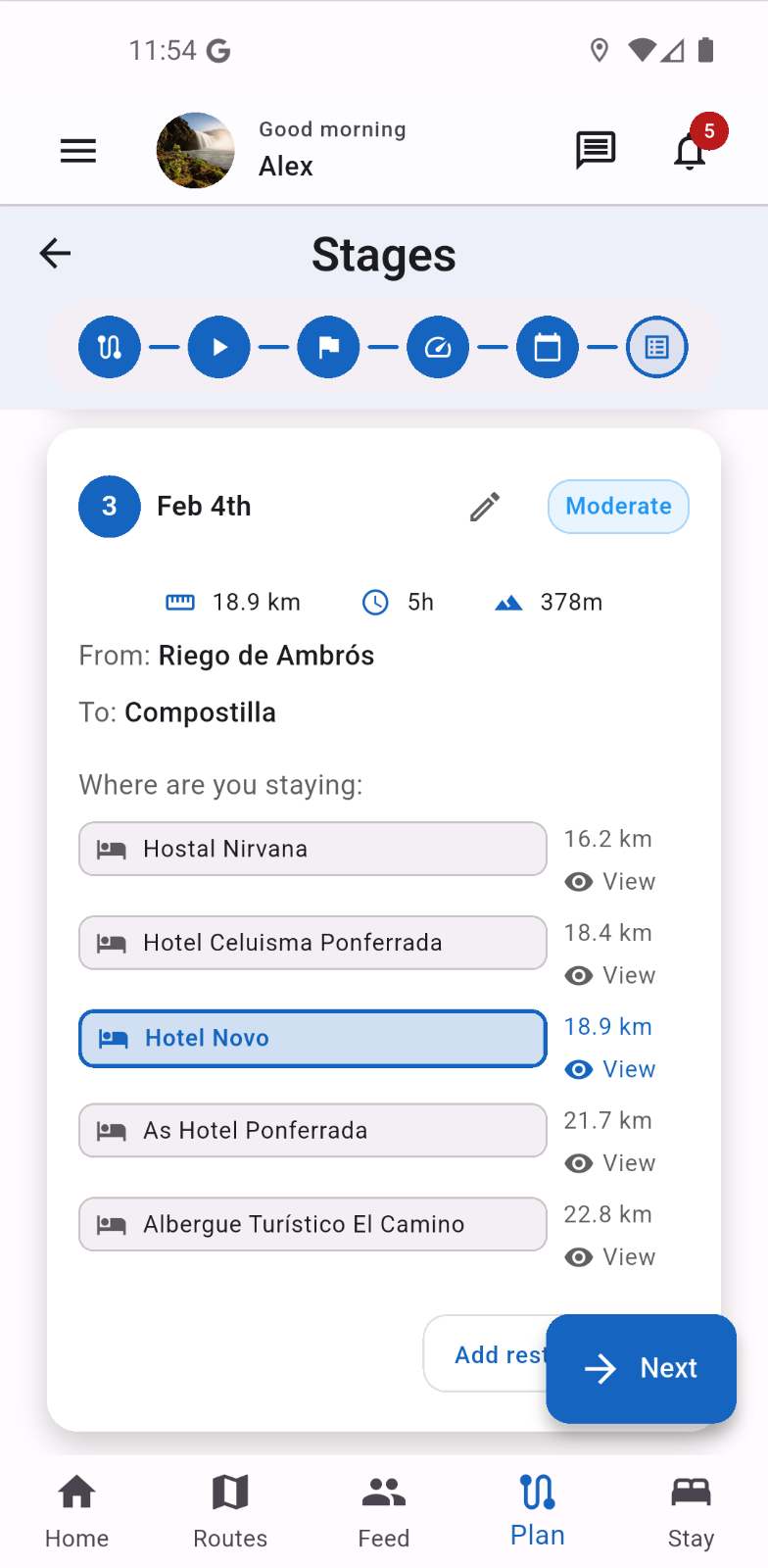Select Hostal Nirvana as accommodation
The image size is (768, 1568).
click(312, 849)
